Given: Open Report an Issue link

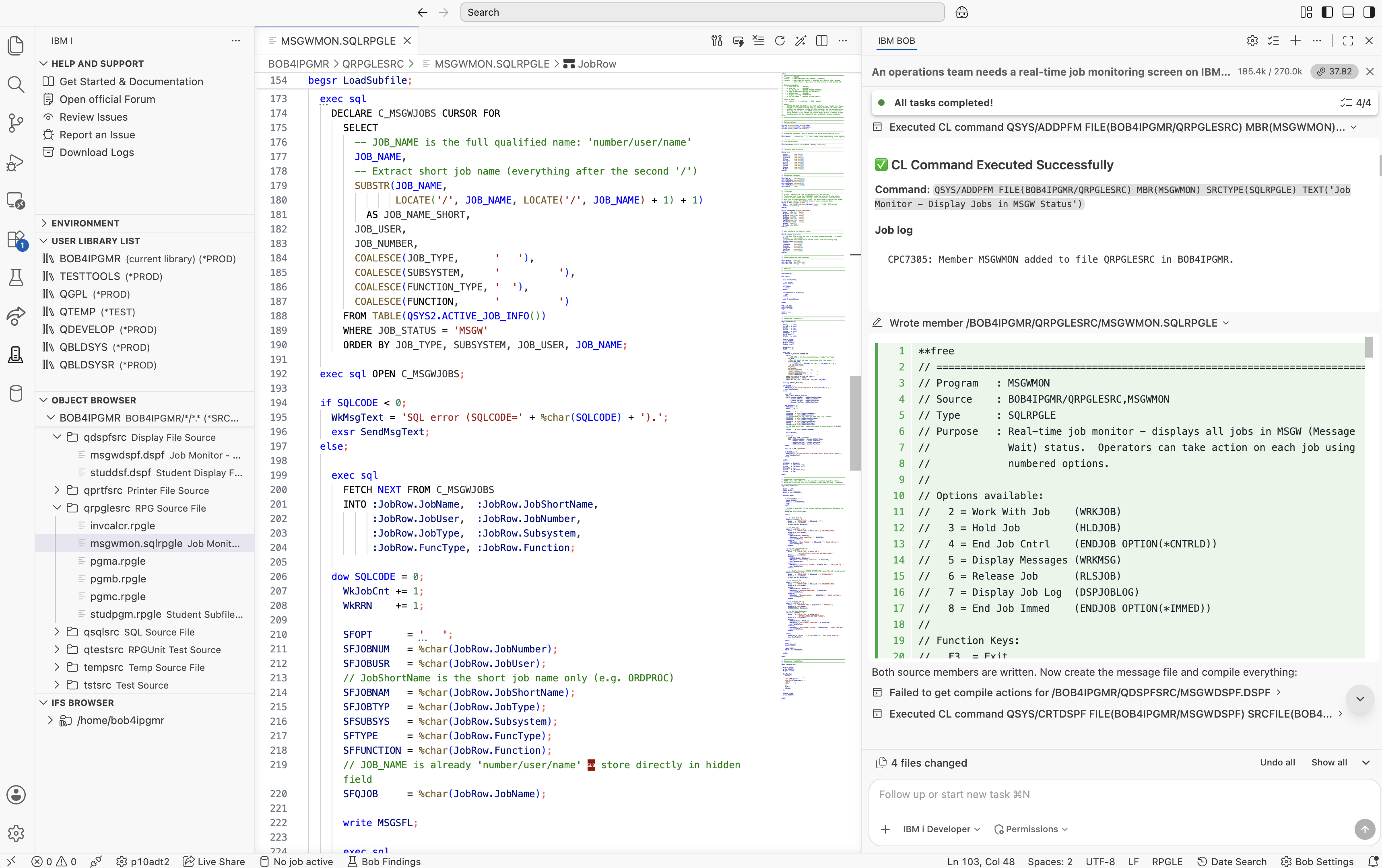Looking at the screenshot, I should [97, 134].
